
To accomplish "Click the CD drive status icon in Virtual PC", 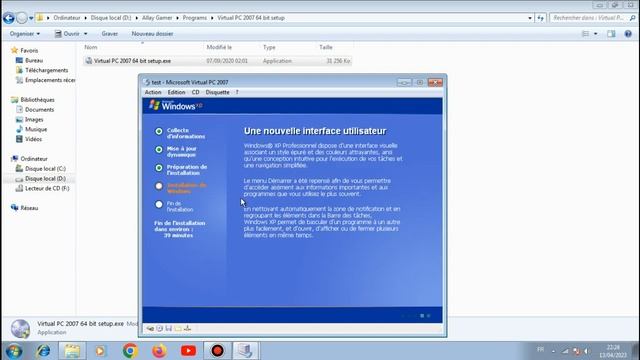I will pos(160,328).
